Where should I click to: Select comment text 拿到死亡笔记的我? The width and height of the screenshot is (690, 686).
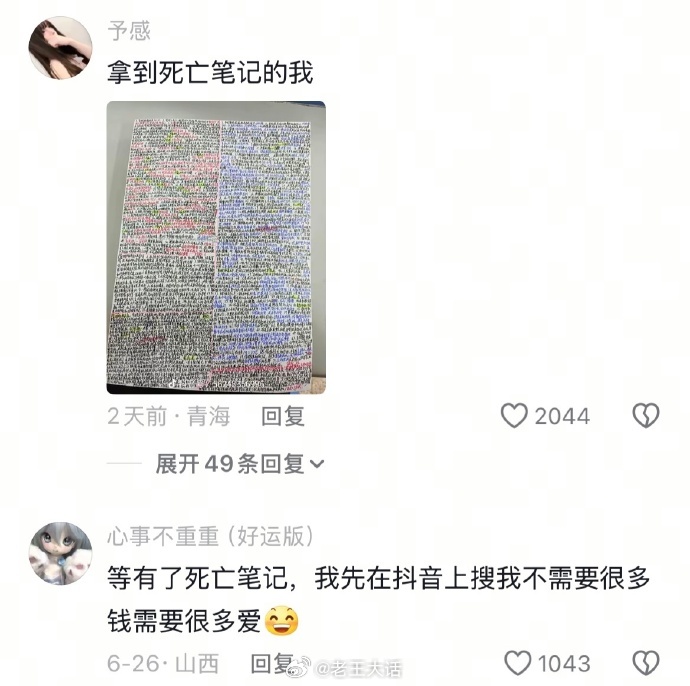[210, 73]
